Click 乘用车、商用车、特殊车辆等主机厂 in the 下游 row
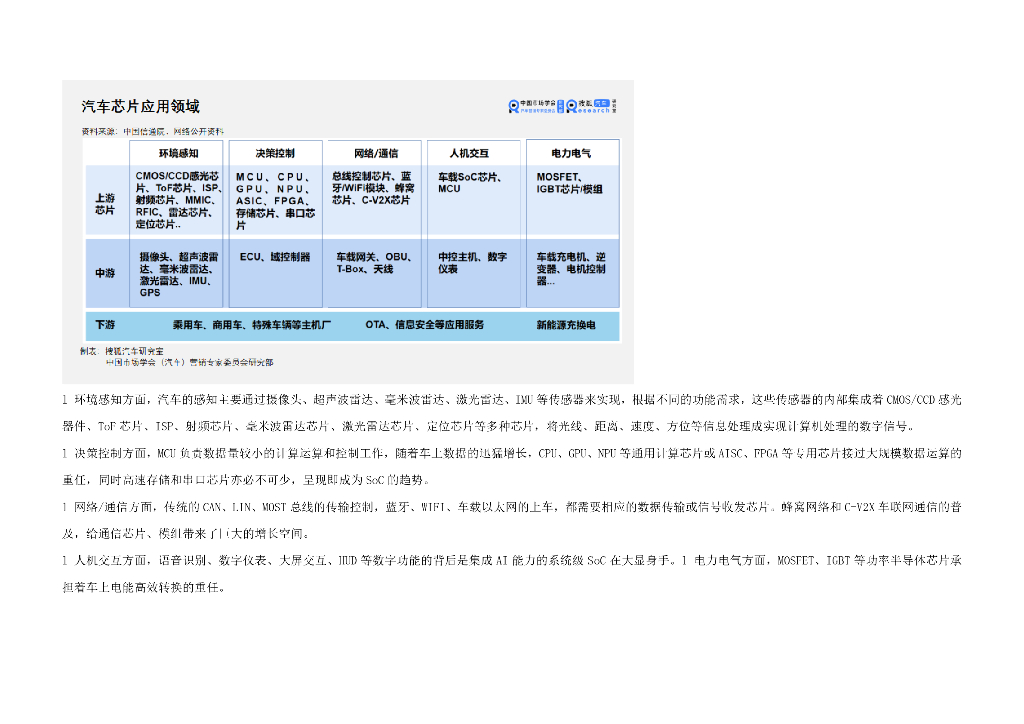 [x=251, y=324]
